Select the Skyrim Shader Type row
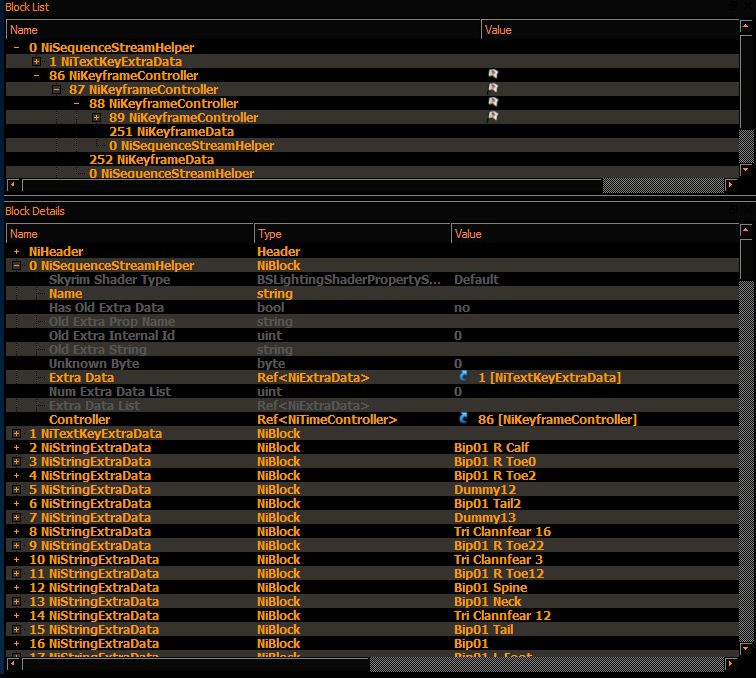This screenshot has height=678, width=756. tap(372, 280)
